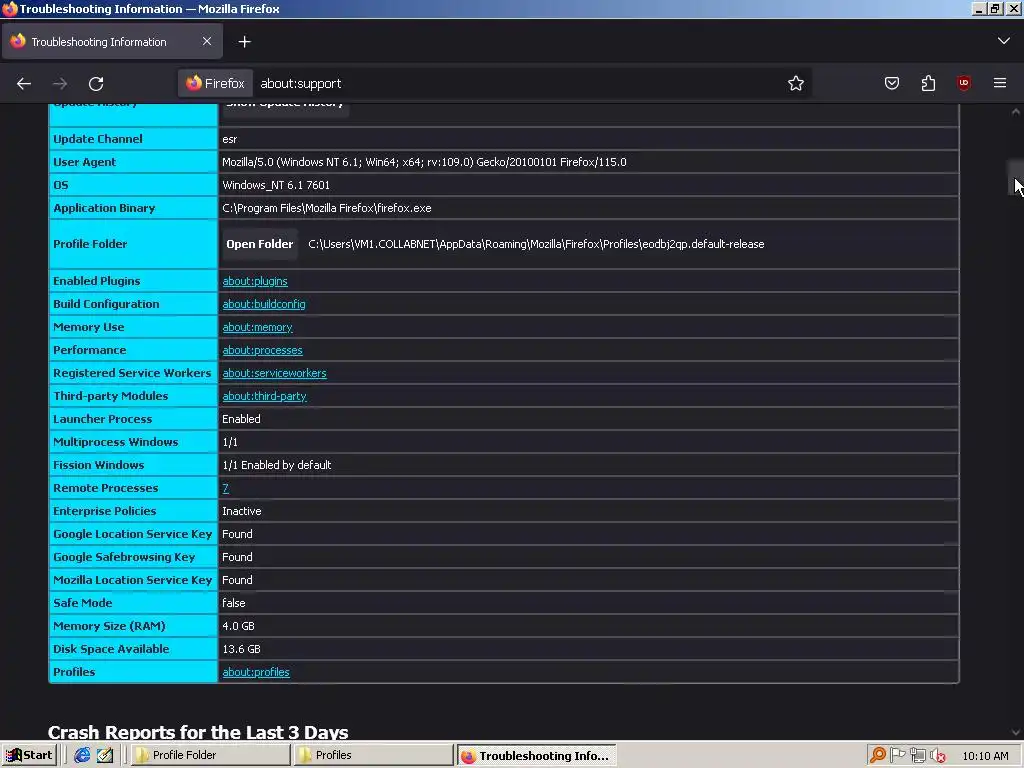Viewport: 1024px width, 768px height.
Task: Open the about:buildconfig link
Action: pyautogui.click(x=264, y=304)
